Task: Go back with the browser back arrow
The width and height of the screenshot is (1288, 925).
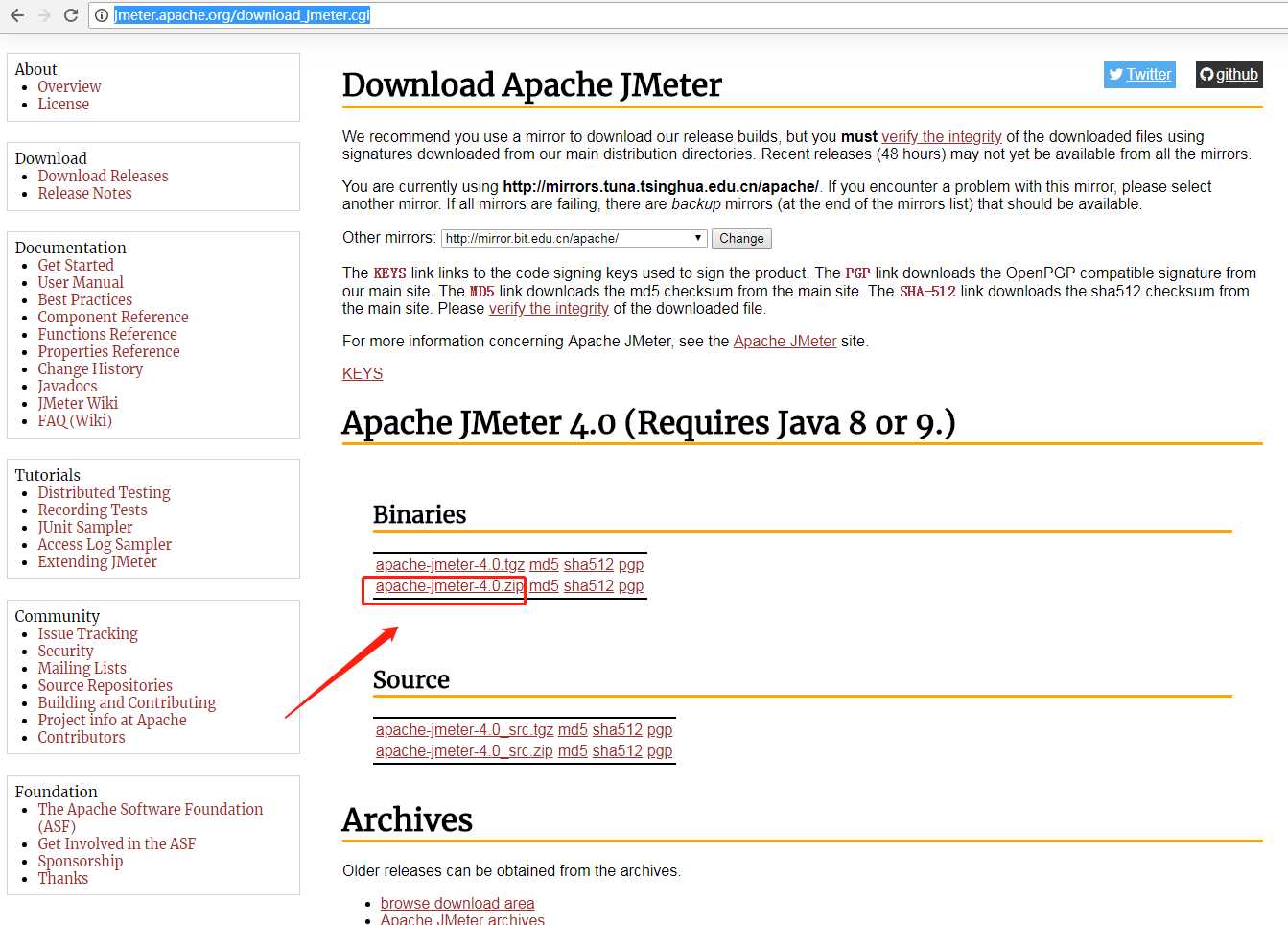Action: click(x=17, y=15)
